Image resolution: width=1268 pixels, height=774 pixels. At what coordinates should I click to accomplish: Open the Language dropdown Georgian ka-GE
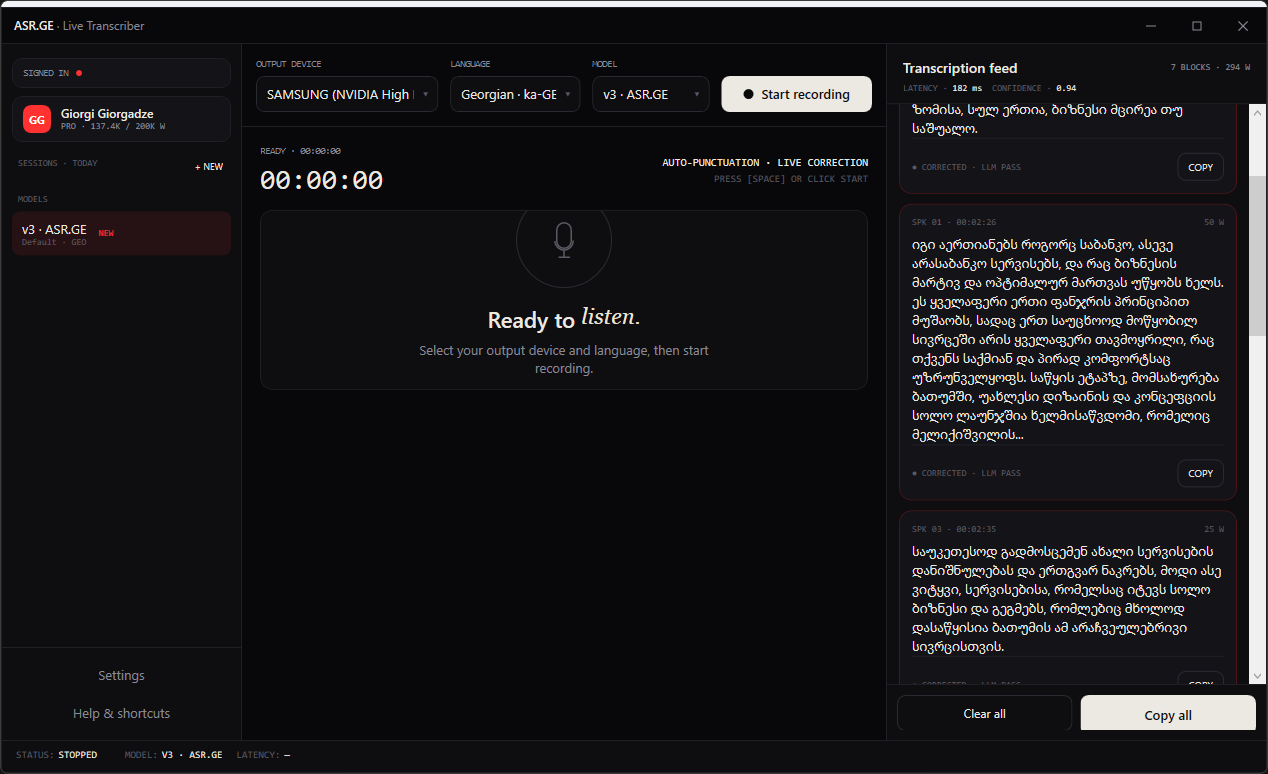(515, 94)
